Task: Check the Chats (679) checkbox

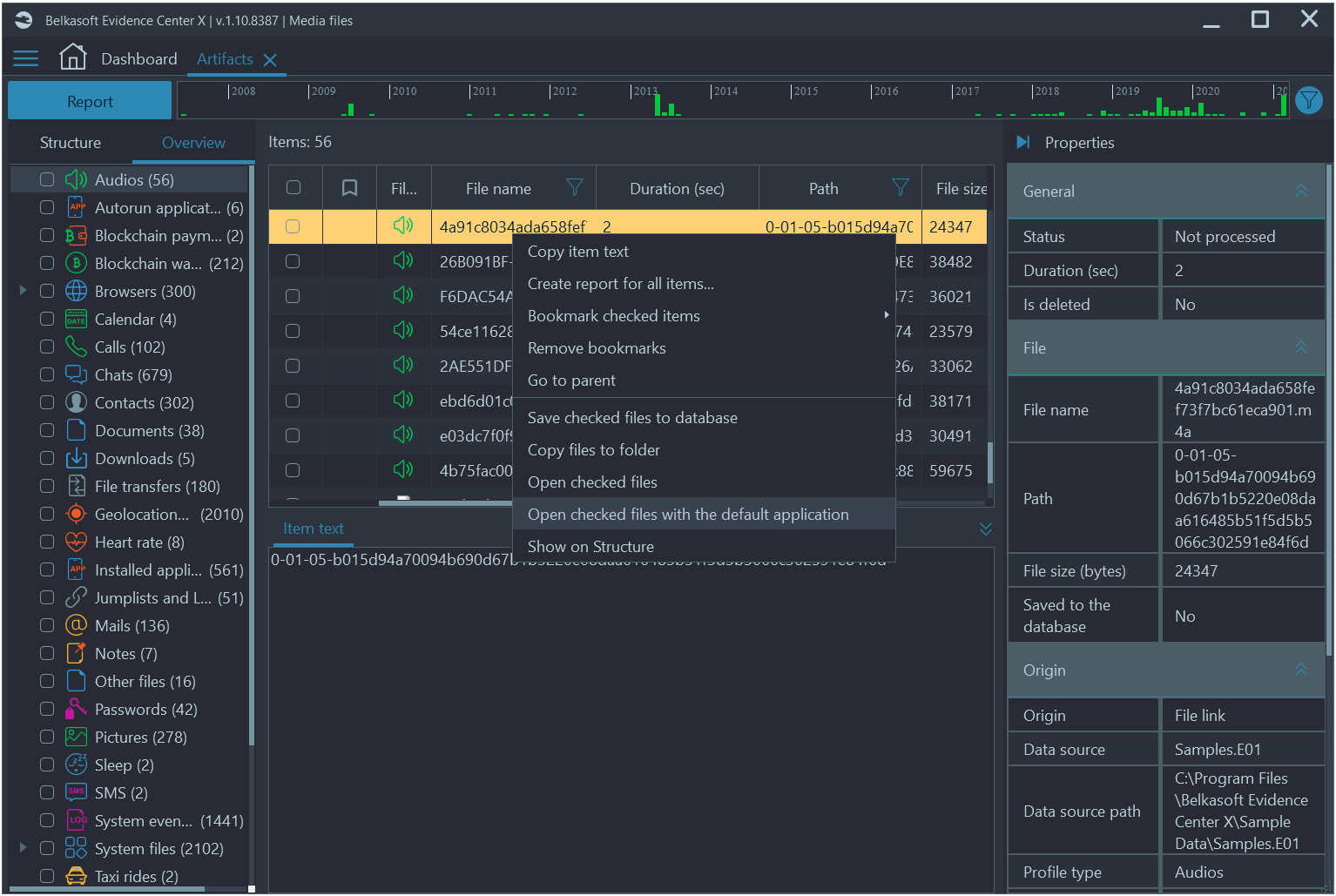Action: click(x=47, y=374)
